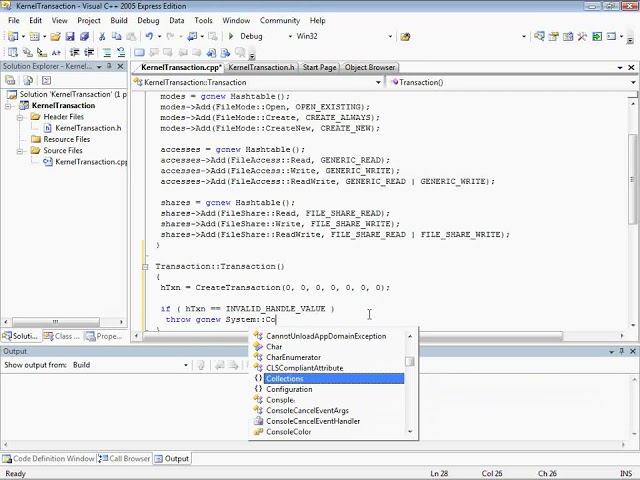The image size is (640, 480).
Task: Click Solution Explorer Properties icon
Action: [x=10, y=80]
